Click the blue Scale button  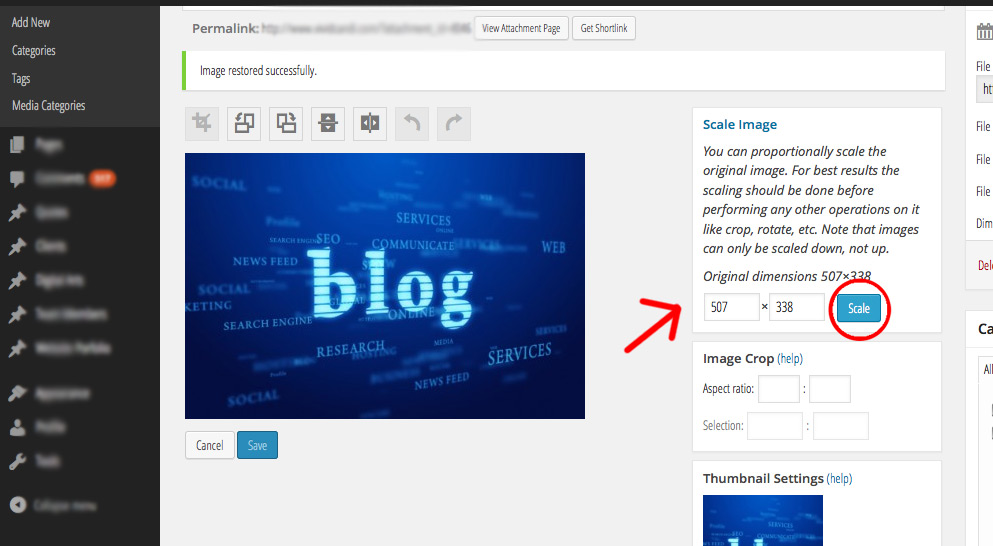[x=859, y=308]
